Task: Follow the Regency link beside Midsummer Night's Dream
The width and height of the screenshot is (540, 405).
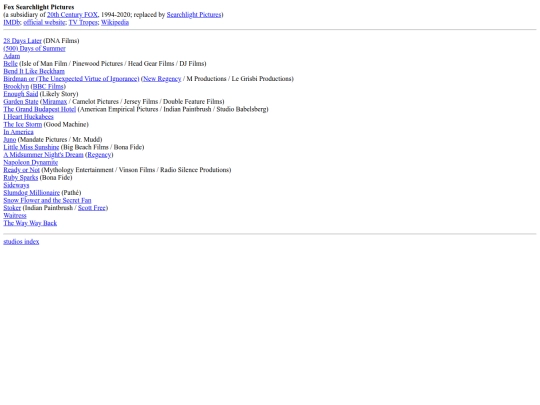Action: [x=99, y=155]
